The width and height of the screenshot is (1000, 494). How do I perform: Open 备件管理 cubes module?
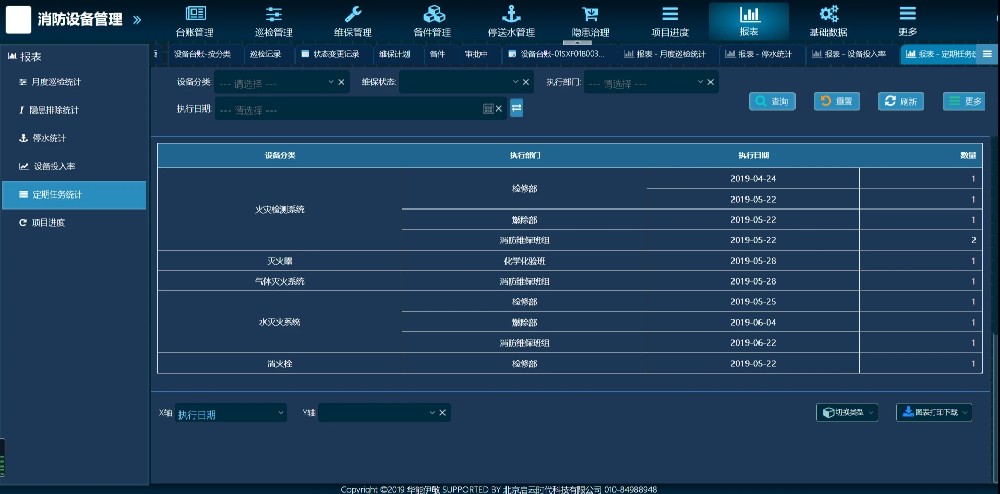coord(432,21)
